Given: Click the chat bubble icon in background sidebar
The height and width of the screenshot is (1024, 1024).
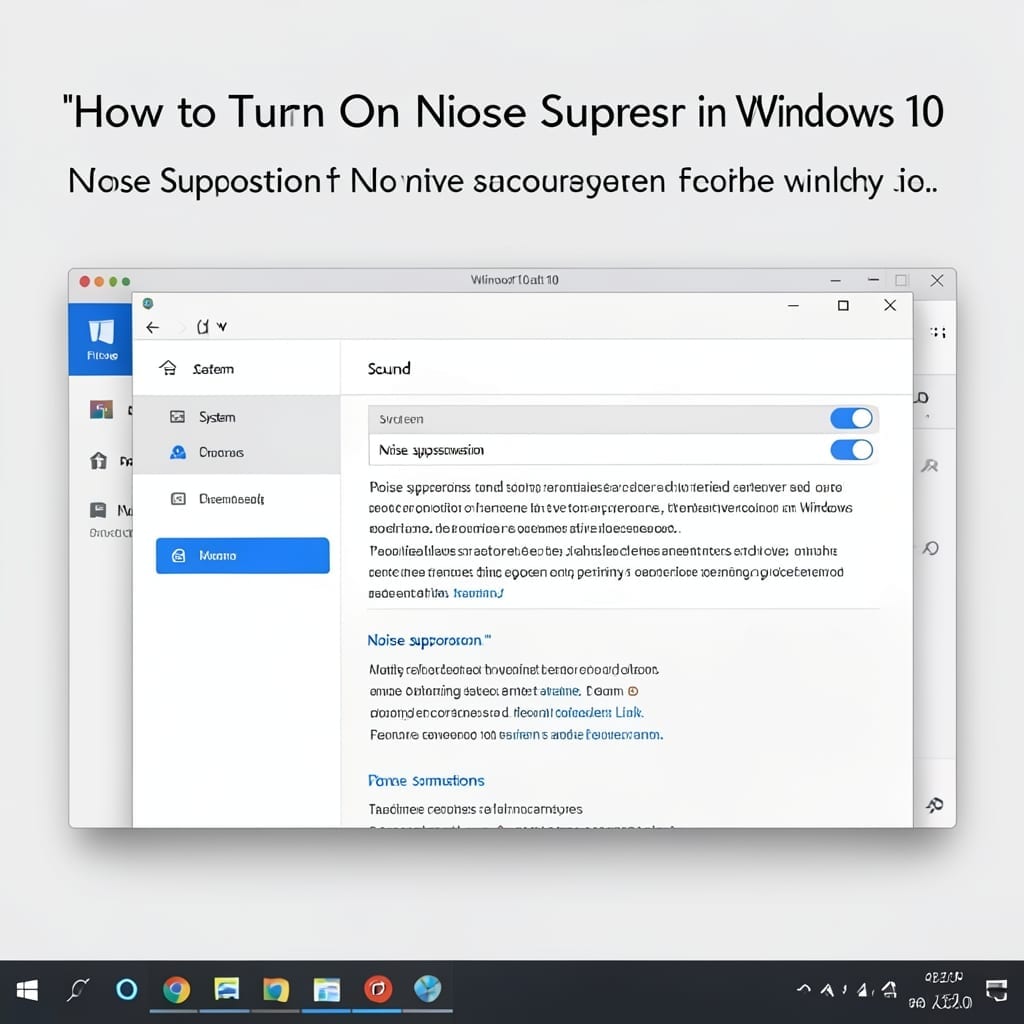Looking at the screenshot, I should (98, 509).
